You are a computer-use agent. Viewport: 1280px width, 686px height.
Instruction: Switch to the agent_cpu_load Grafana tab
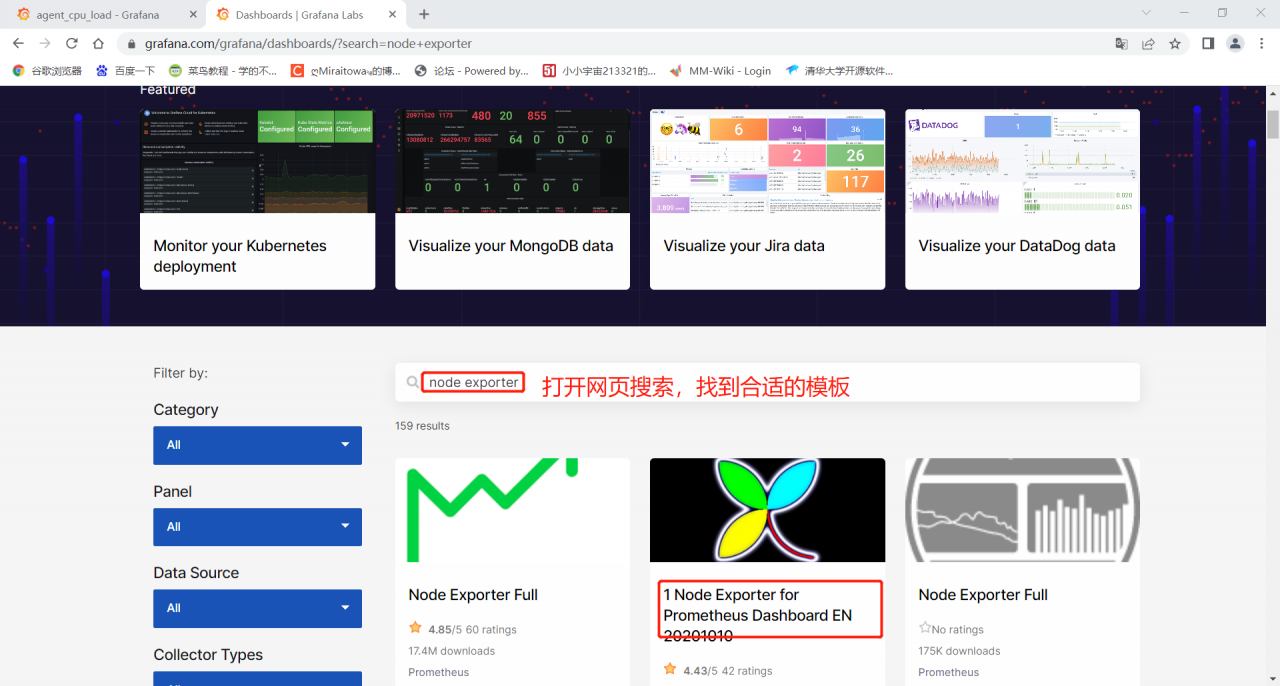click(98, 15)
